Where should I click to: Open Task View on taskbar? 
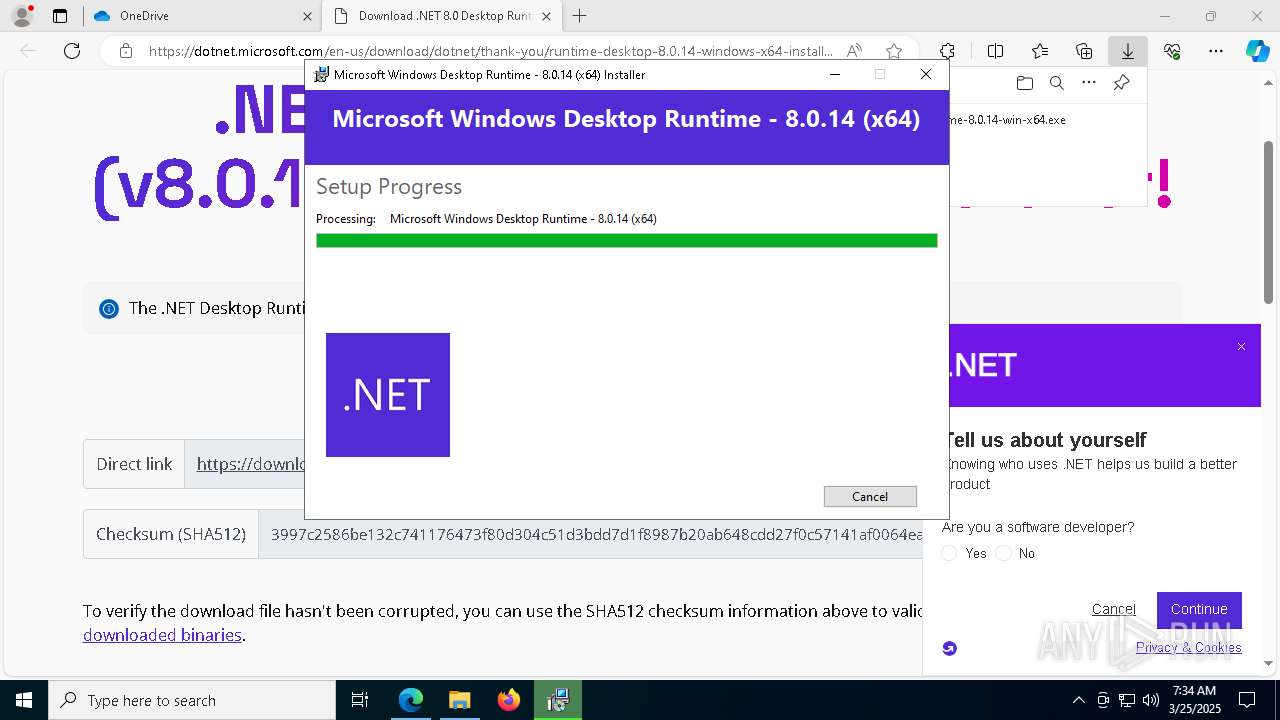360,700
